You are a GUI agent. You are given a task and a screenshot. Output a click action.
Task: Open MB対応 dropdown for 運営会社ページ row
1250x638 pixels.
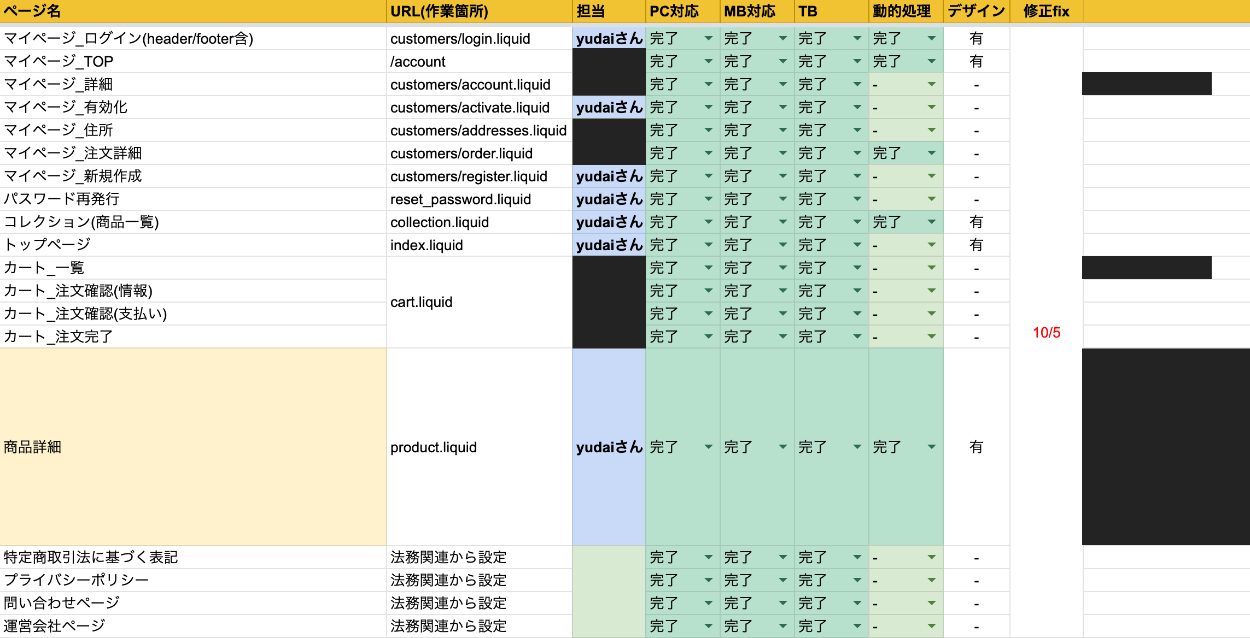point(783,626)
